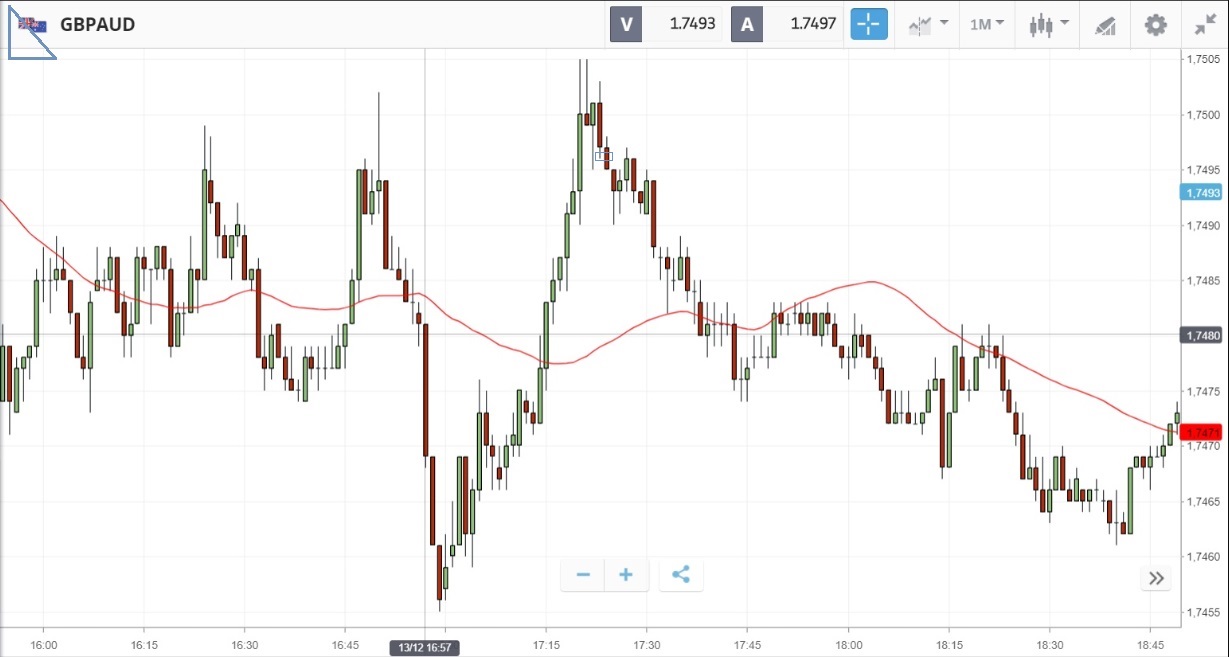Viewport: 1229px width, 657px height.
Task: Zoom out chart with minus button
Action: 583,575
